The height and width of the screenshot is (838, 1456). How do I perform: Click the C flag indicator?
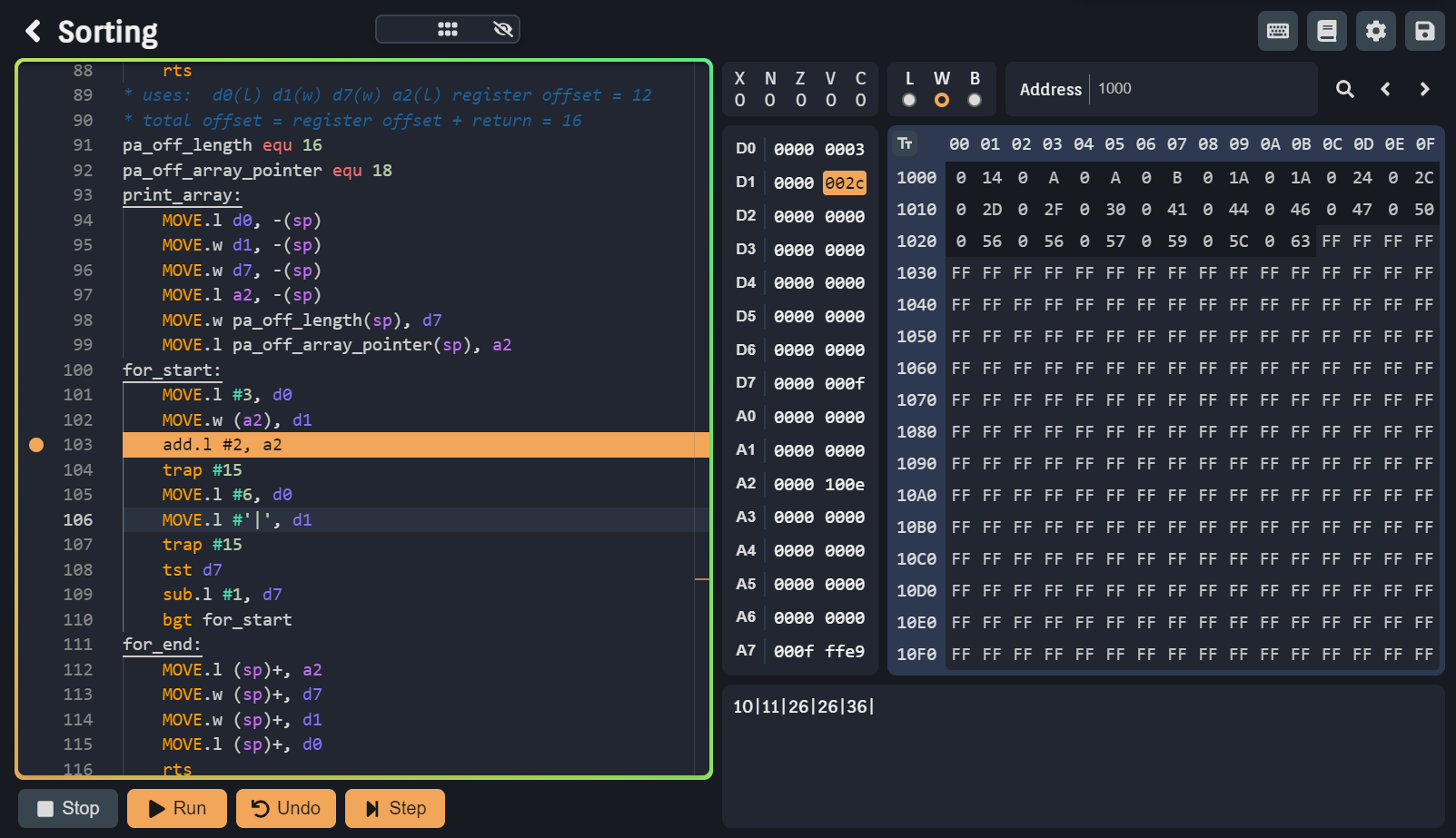pos(861,89)
